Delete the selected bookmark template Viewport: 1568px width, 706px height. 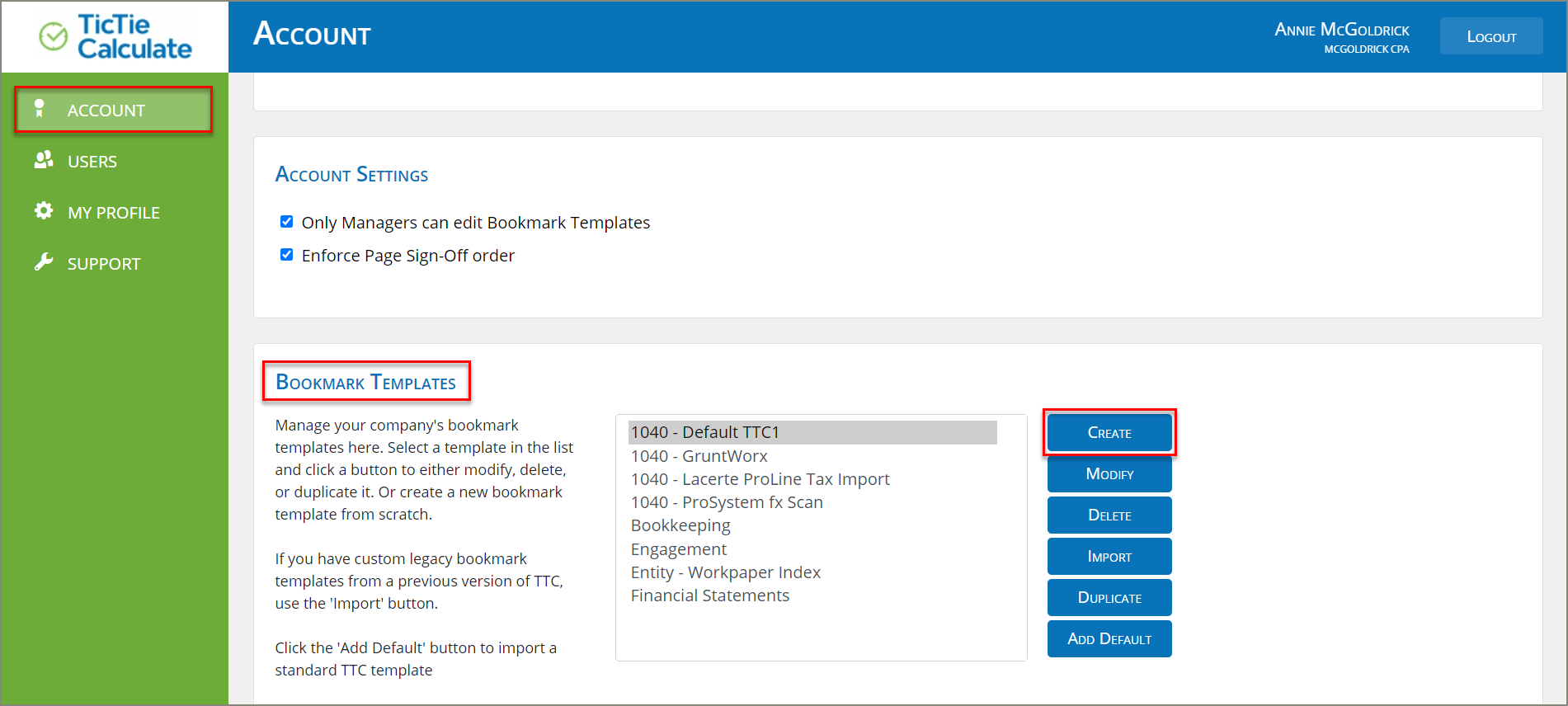(1109, 515)
